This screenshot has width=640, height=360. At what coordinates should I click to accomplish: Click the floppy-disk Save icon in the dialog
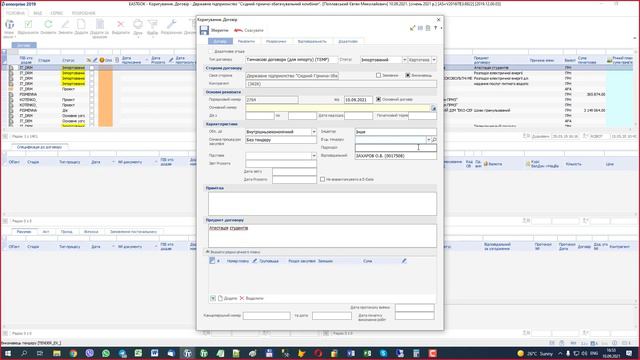coord(204,30)
